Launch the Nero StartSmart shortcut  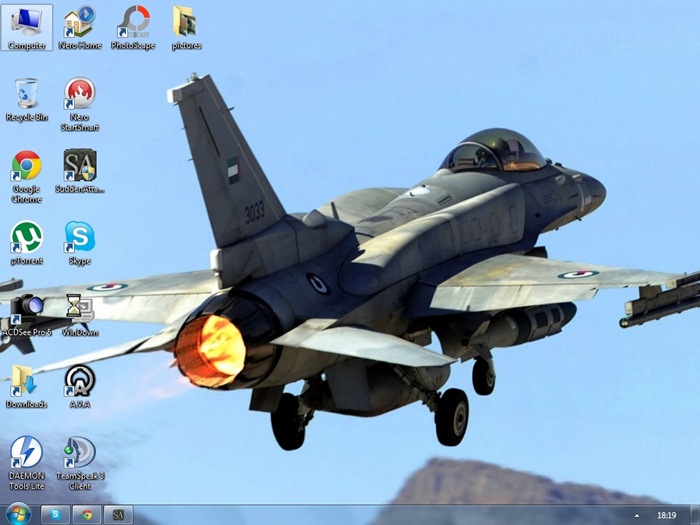pos(80,104)
